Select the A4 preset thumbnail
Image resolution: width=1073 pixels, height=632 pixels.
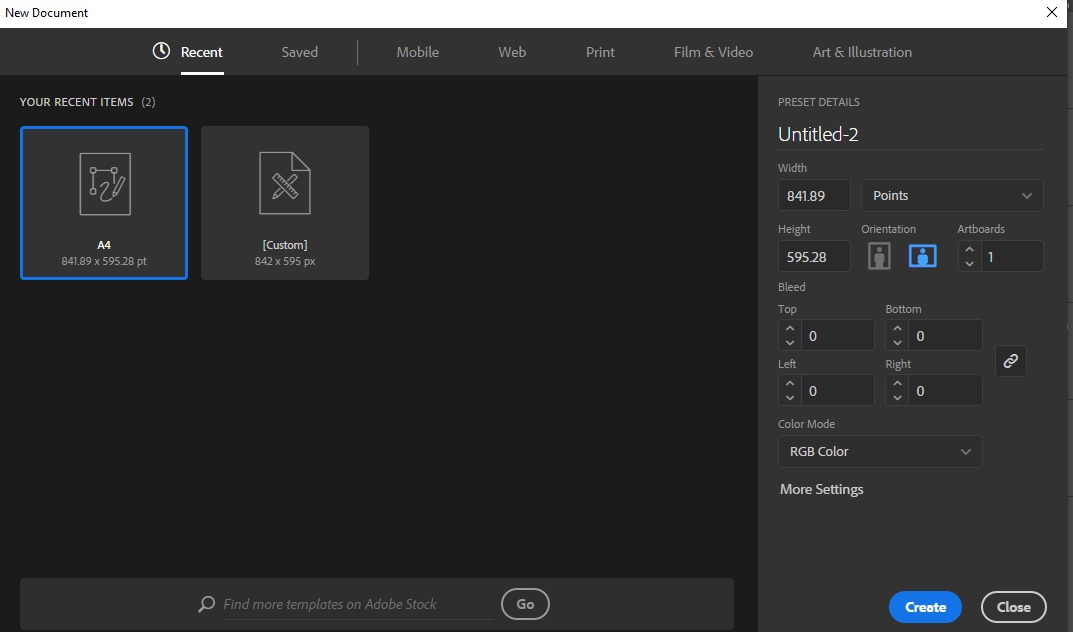tap(104, 203)
